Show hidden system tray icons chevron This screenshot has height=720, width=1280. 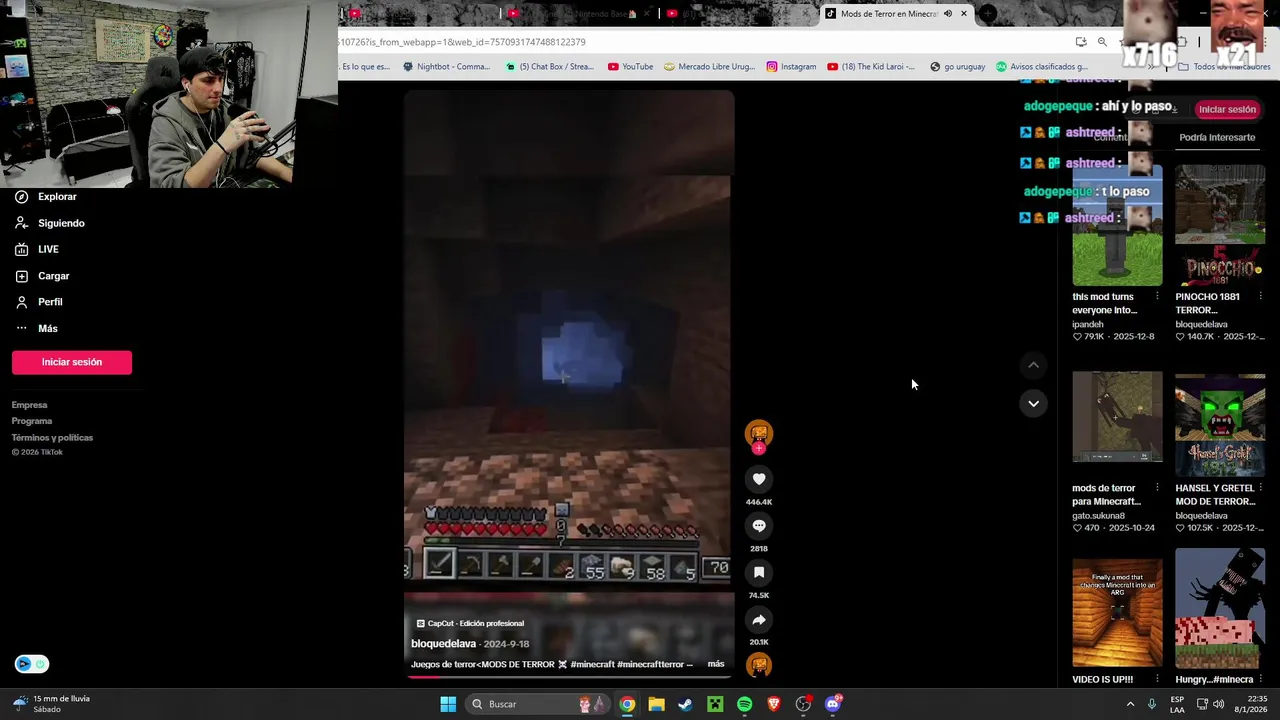[x=1130, y=704]
